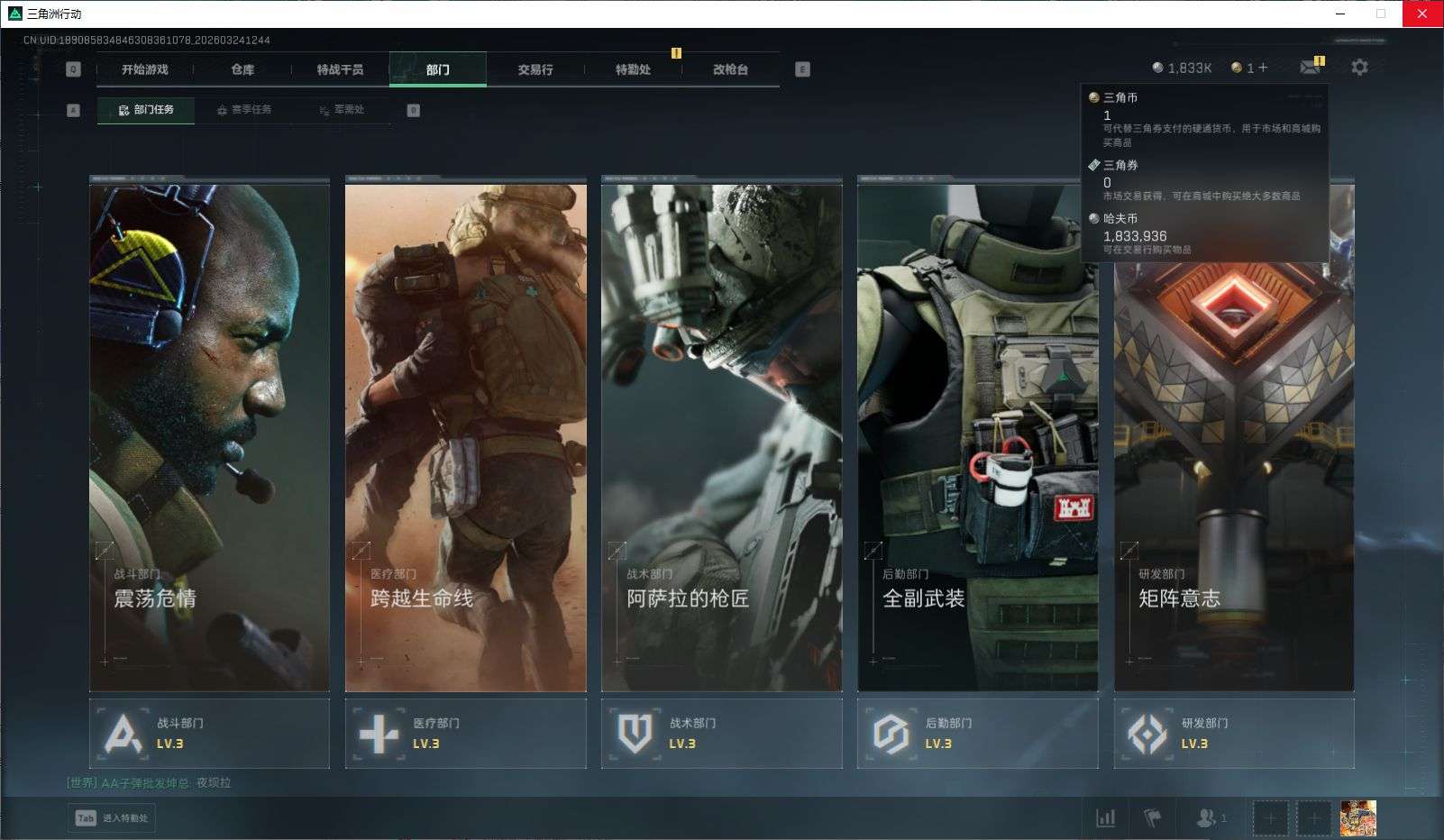Viewport: 1444px width, 840px height.
Task: Click the E key hint after 改枪台
Action: coord(802,69)
